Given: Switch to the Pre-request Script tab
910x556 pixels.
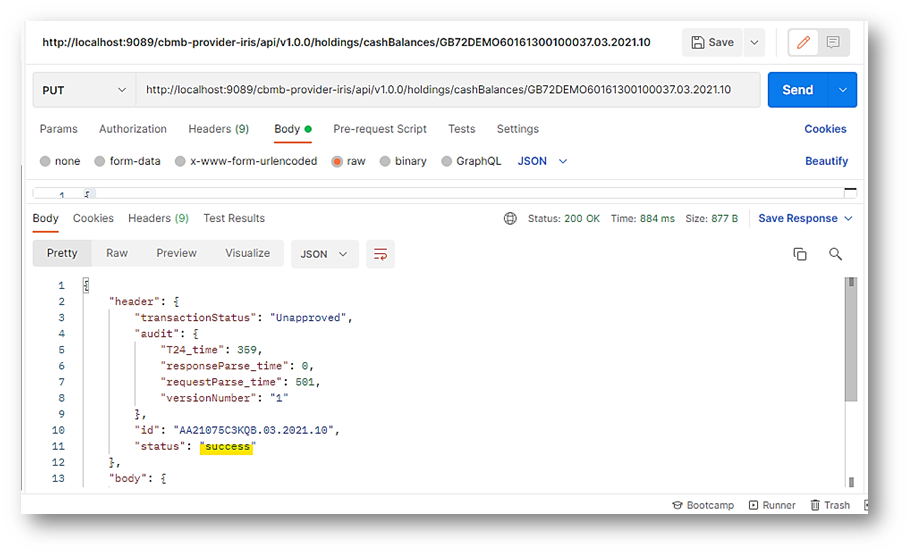Looking at the screenshot, I should coord(379,129).
